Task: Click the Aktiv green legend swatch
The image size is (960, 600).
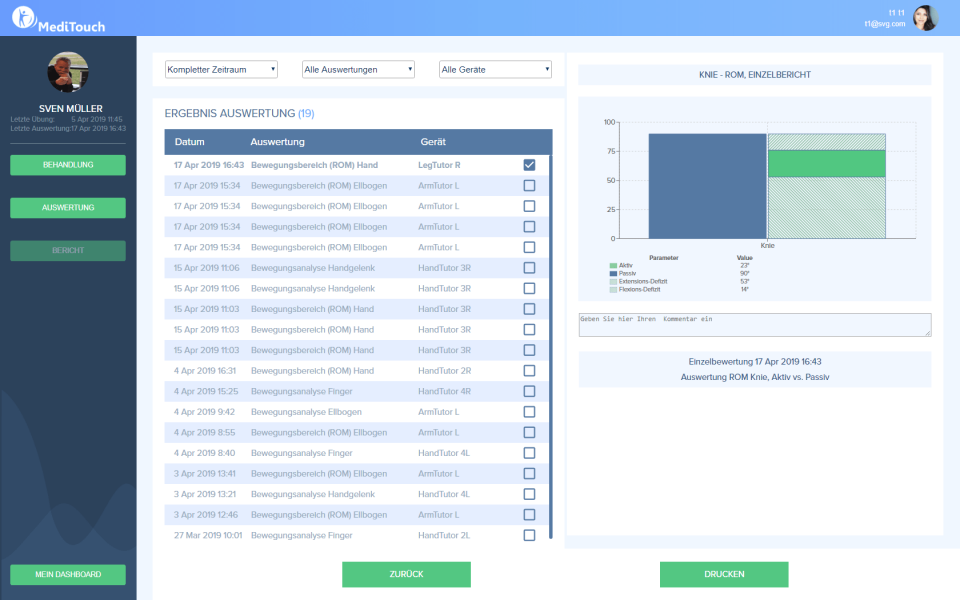Action: click(612, 265)
